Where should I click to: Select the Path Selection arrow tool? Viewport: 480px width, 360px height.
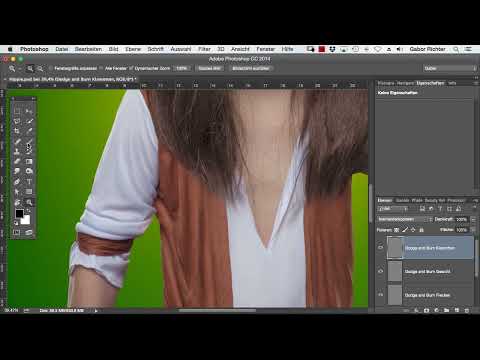coord(17,192)
